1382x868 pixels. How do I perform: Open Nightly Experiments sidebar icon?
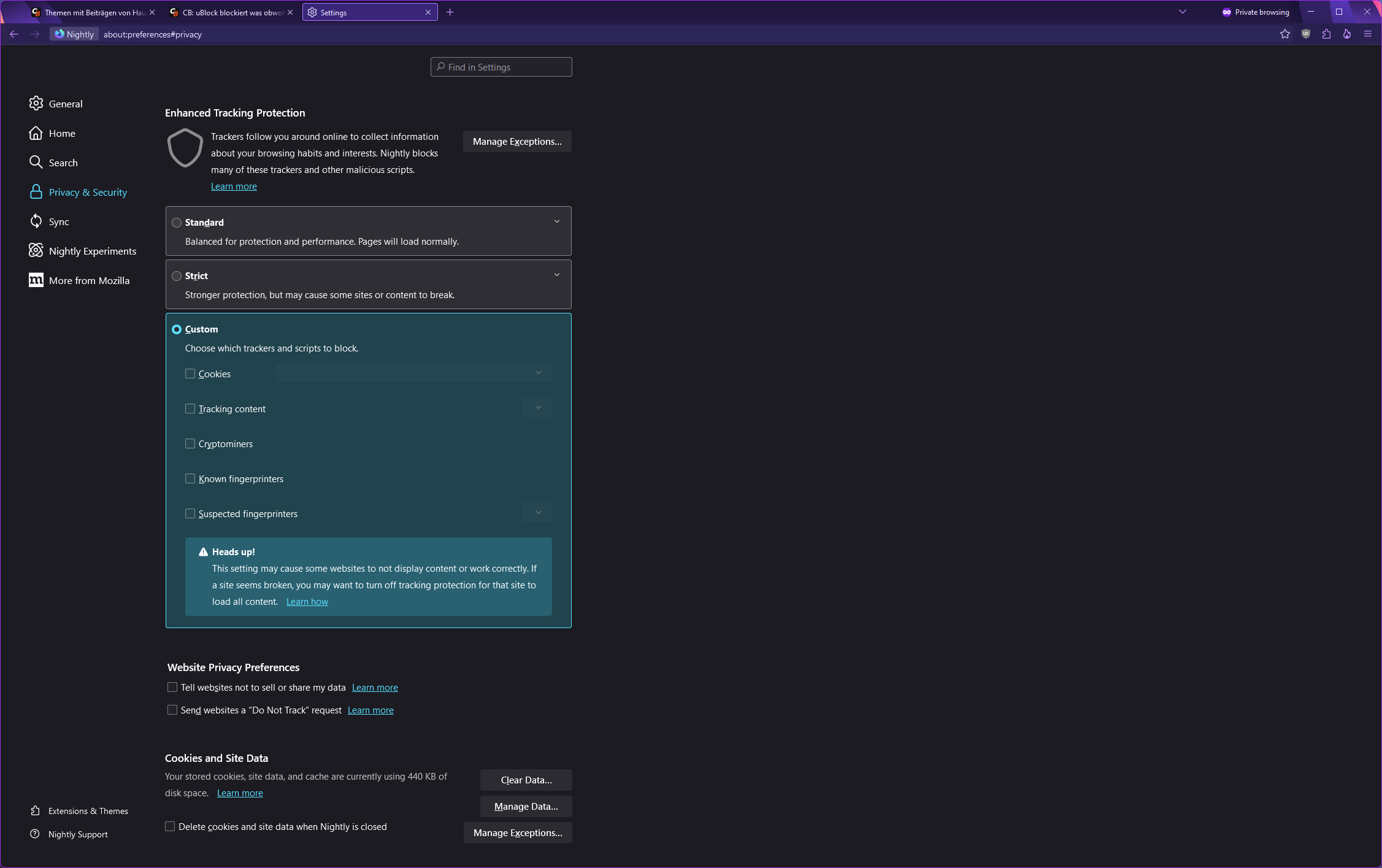pos(36,251)
